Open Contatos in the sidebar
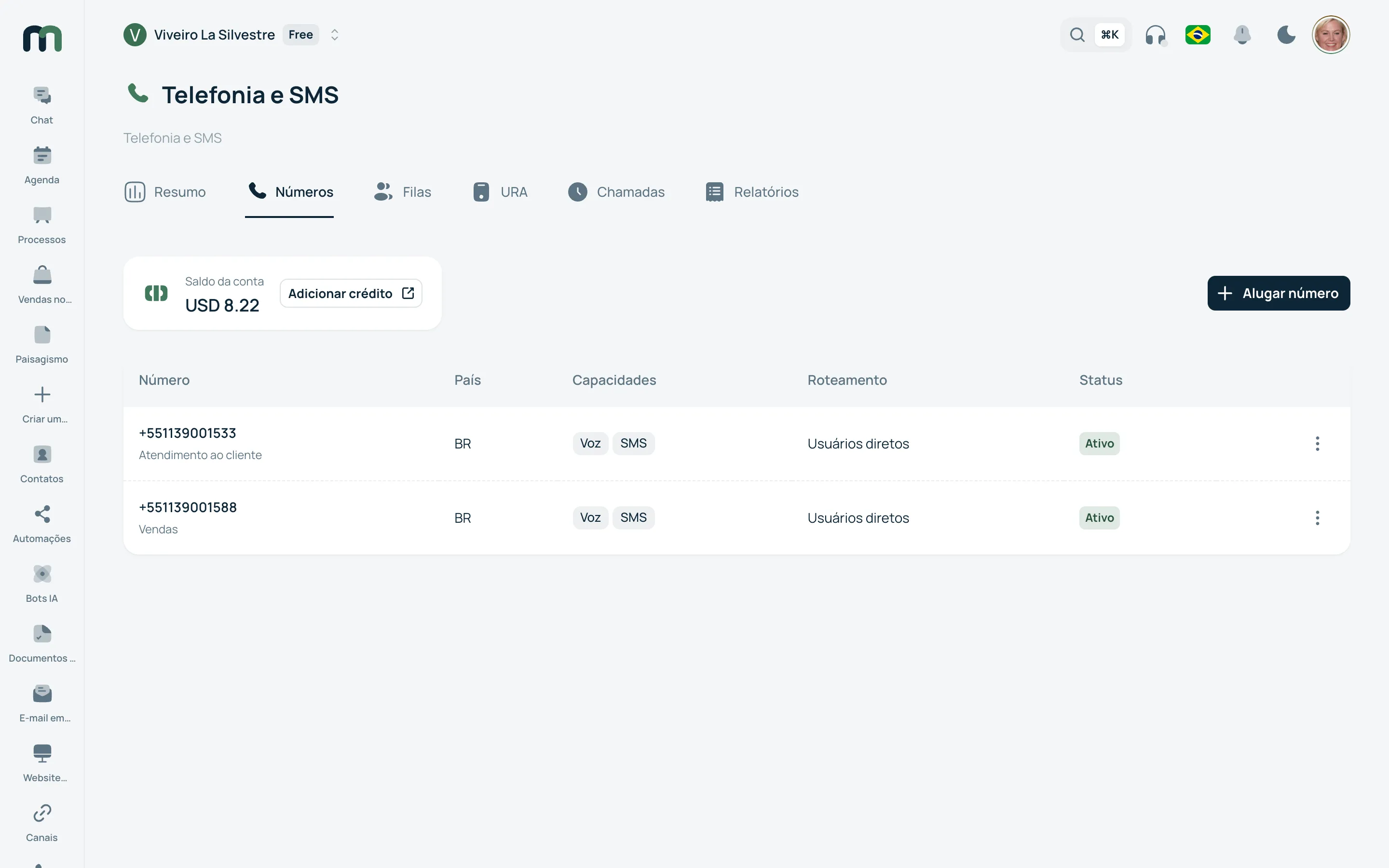This screenshot has width=1389, height=868. tap(42, 464)
